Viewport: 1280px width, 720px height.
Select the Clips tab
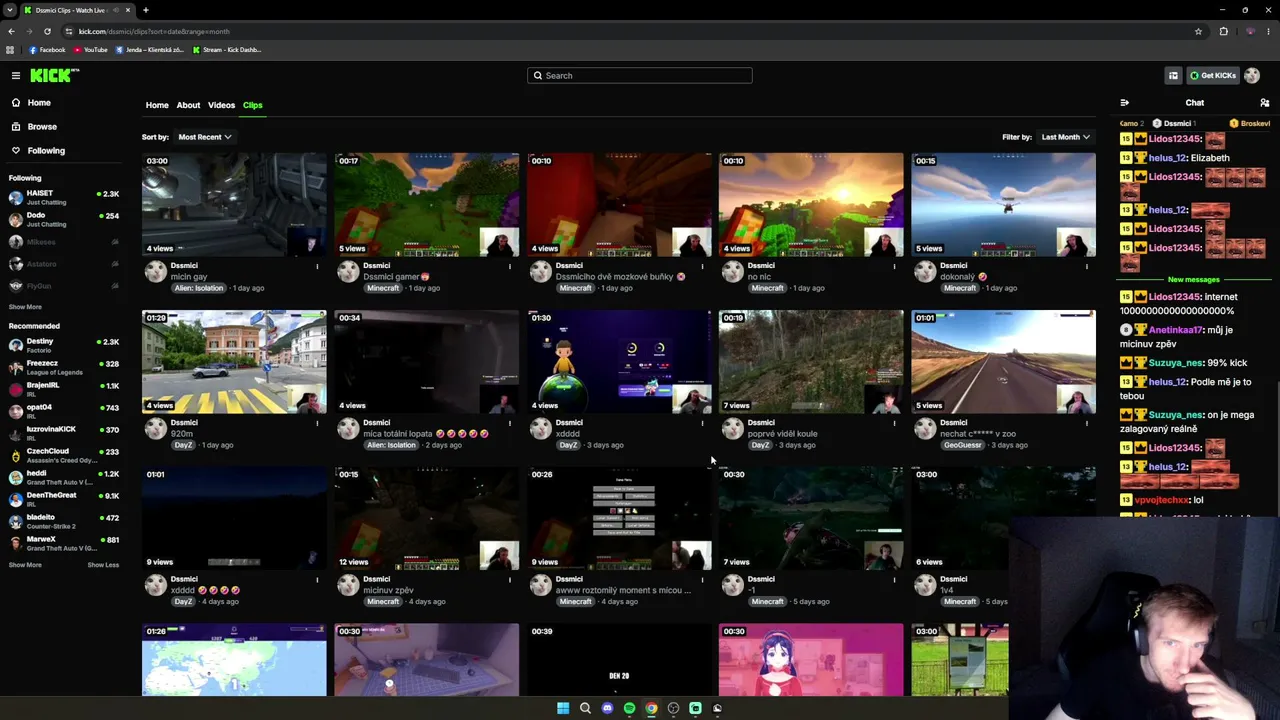252,105
